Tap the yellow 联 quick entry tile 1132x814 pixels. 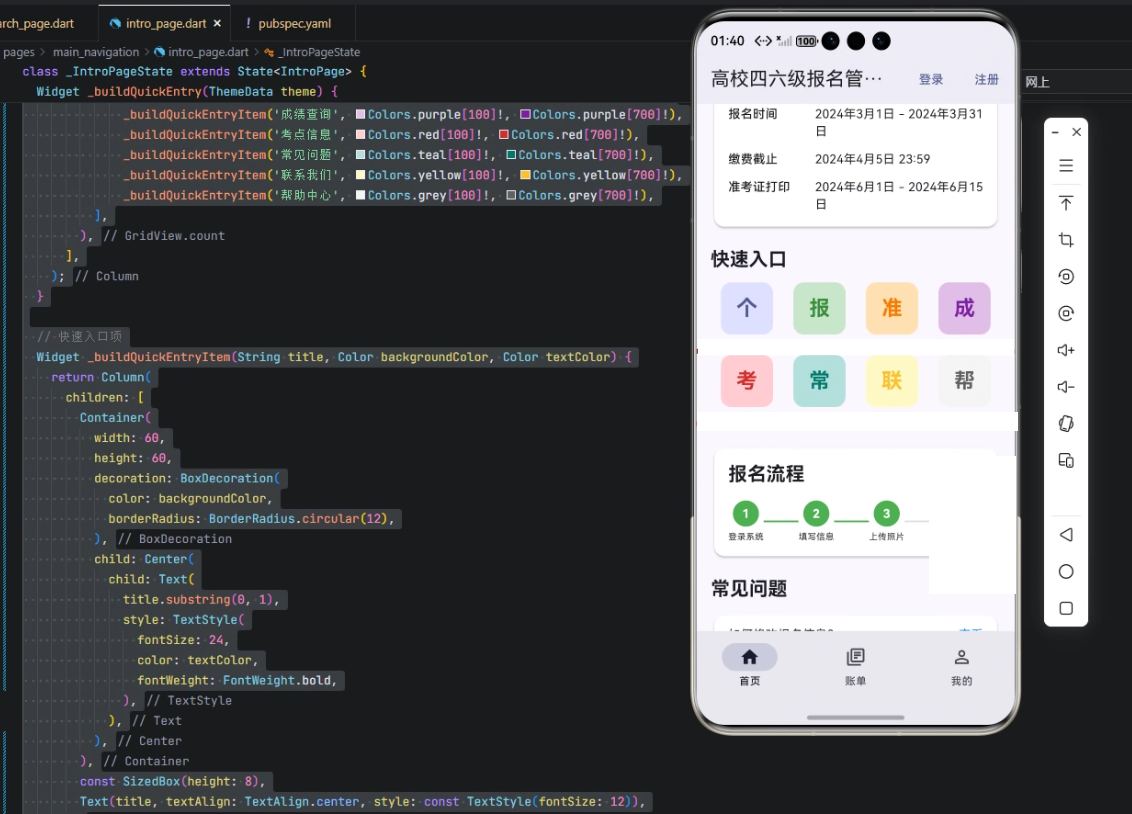coord(892,380)
